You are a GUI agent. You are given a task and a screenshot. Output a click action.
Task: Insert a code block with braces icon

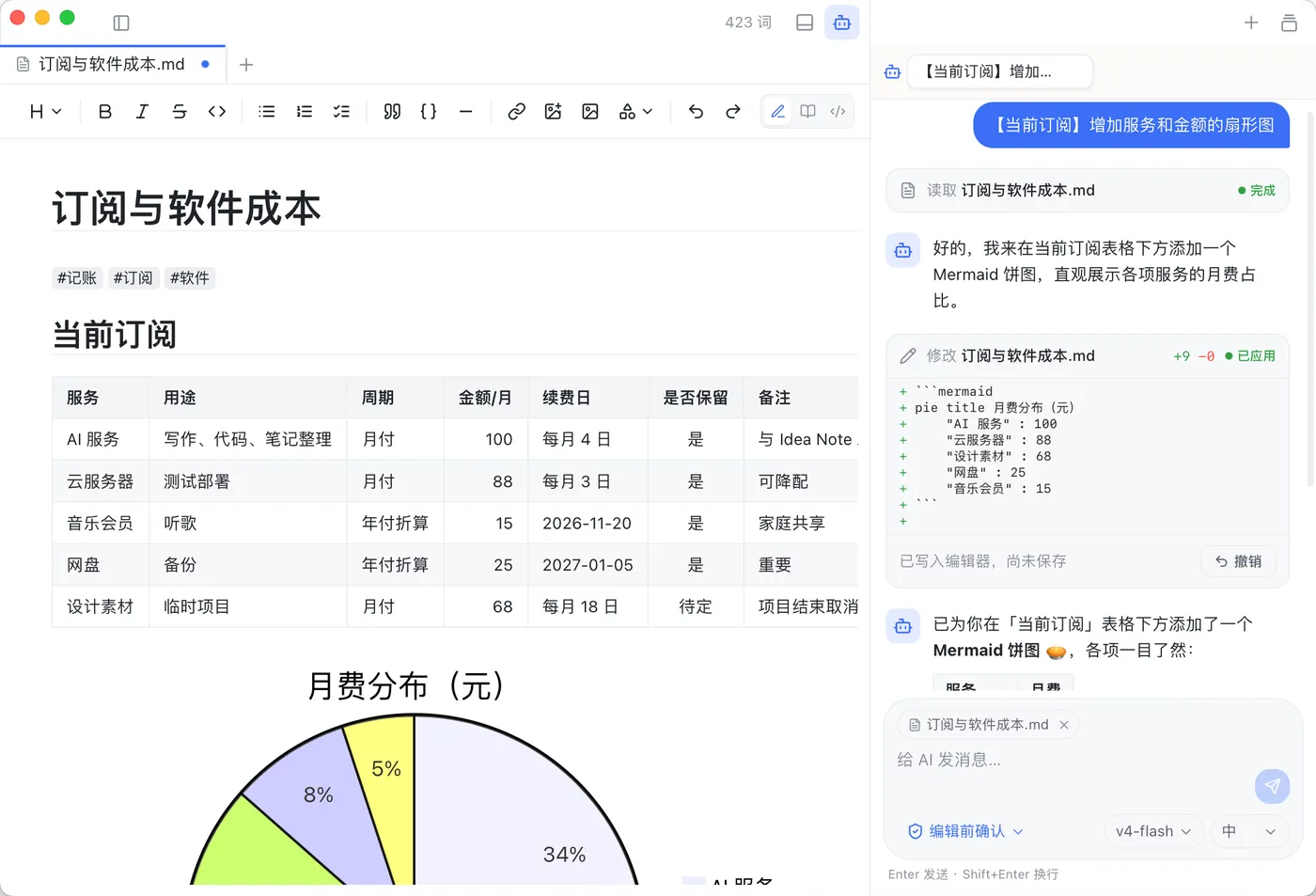[429, 112]
